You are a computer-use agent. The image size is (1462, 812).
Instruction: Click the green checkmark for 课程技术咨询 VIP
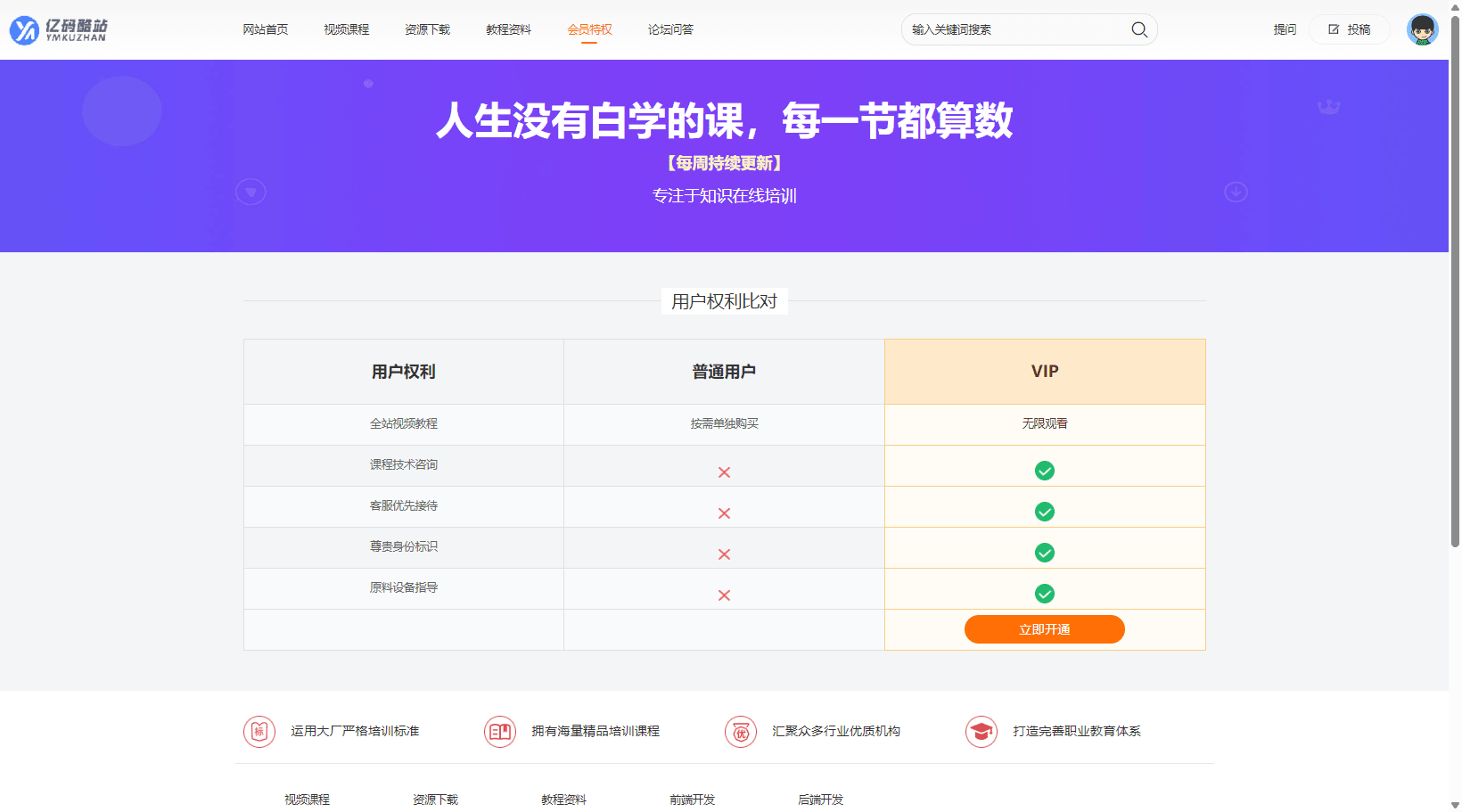click(x=1044, y=470)
